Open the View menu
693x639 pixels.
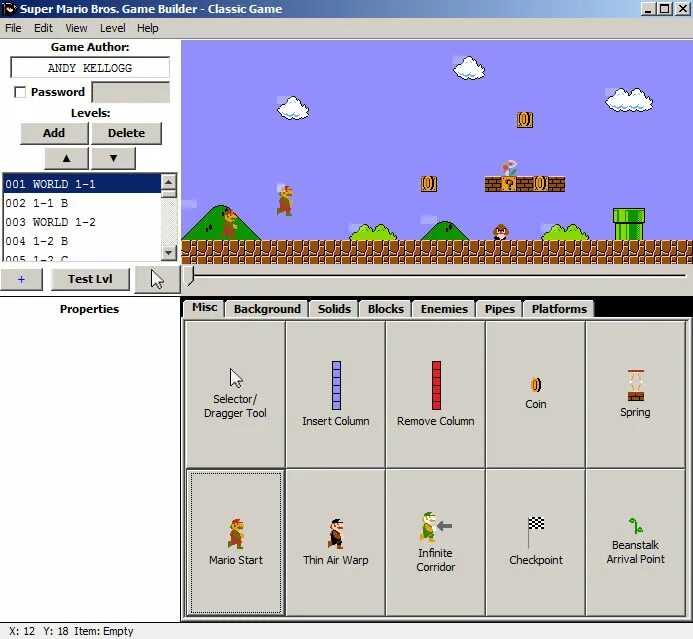click(76, 28)
